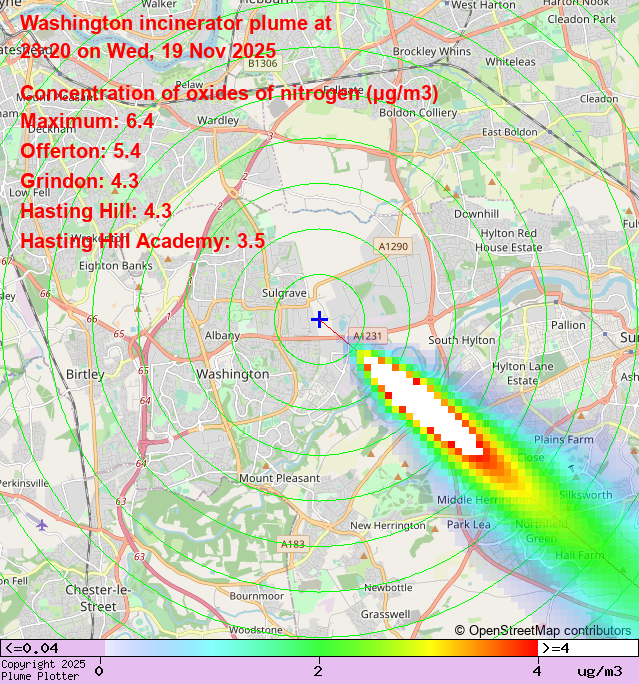Click the >=4 white scale box
This screenshot has height=684, width=639.
tap(588, 648)
